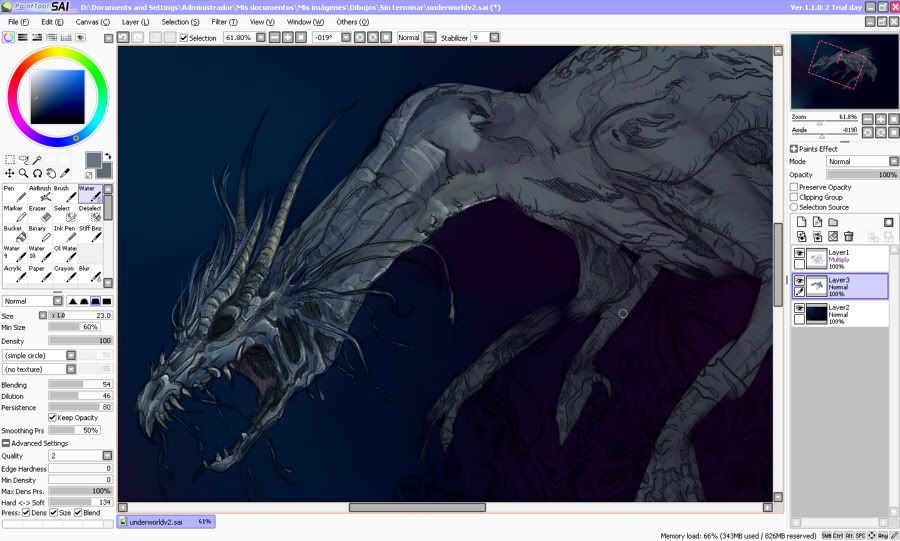Select the Brush tool
The height and width of the screenshot is (541, 900).
tap(65, 194)
